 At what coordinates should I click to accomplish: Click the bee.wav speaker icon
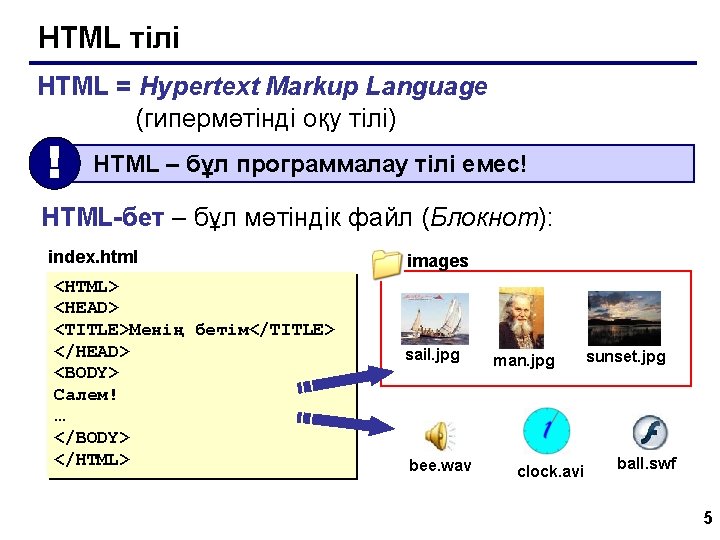point(439,436)
